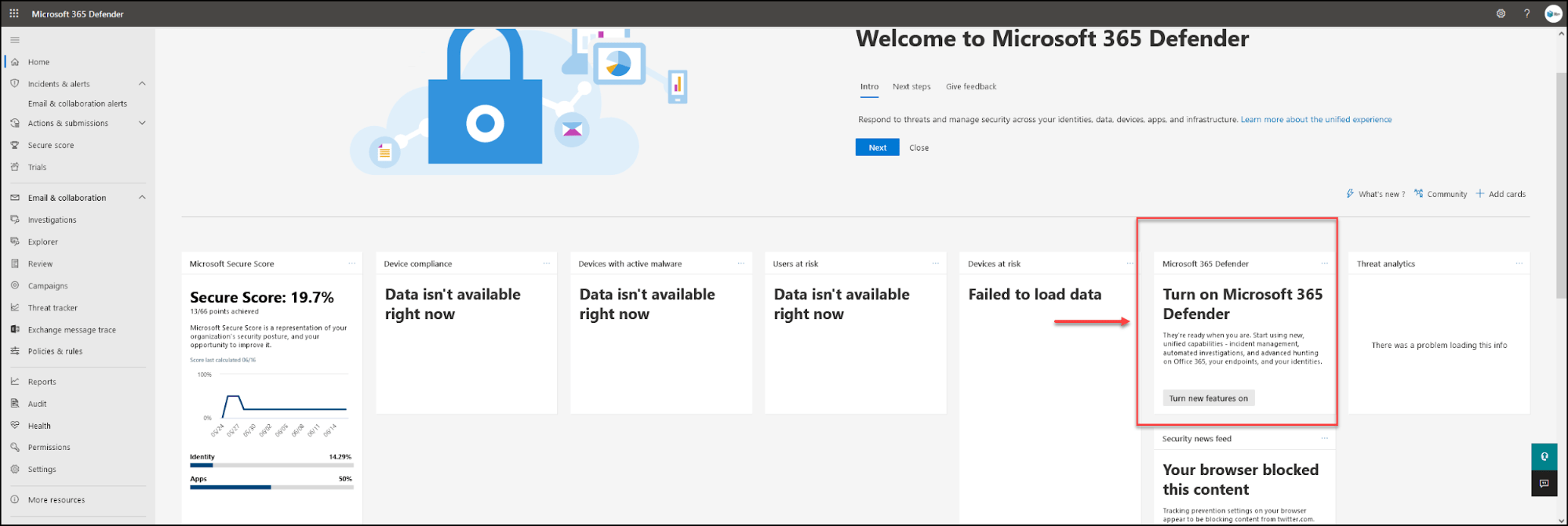Expand the Actions & submissions chevron

pyautogui.click(x=142, y=123)
